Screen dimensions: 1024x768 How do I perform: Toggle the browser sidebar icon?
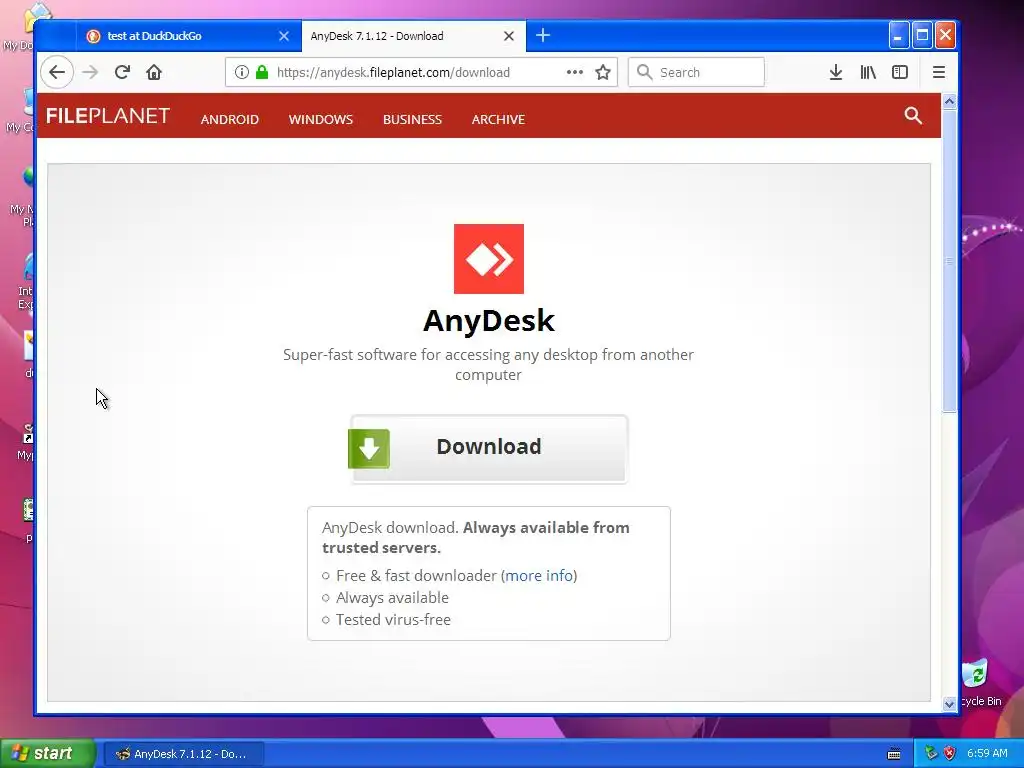point(900,72)
